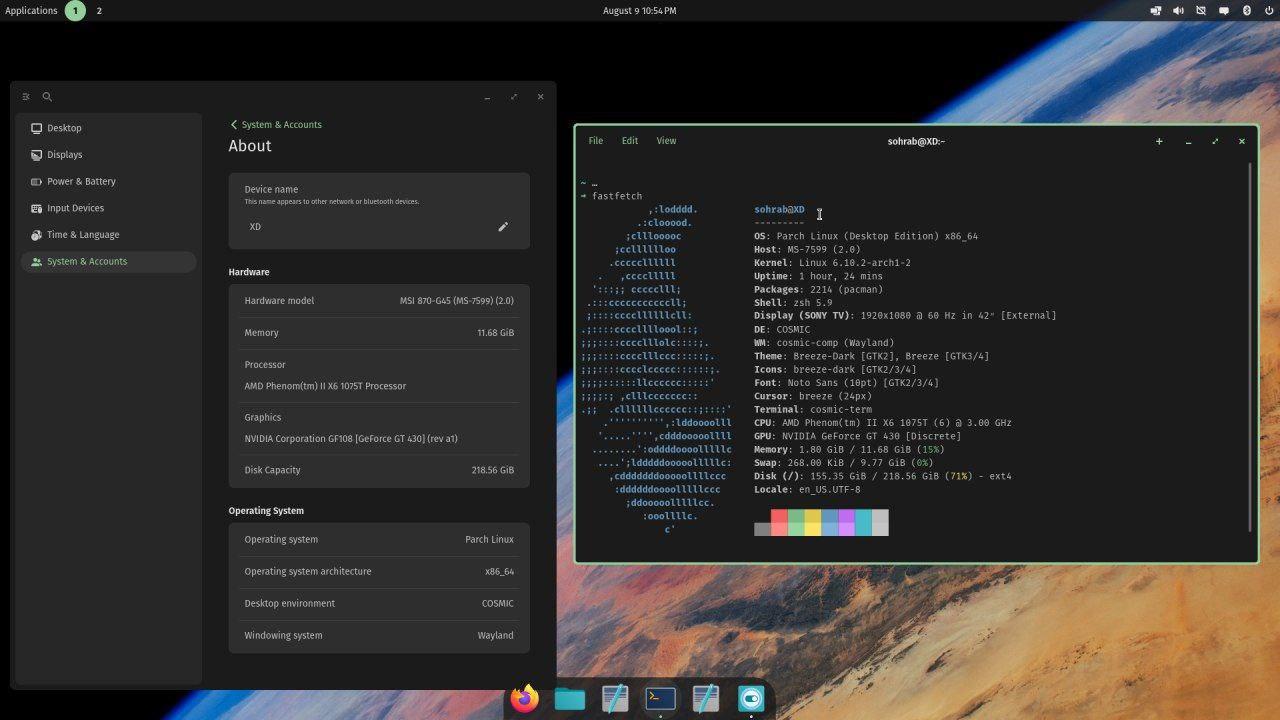Click the NVIDIA GeForce GT 430 graphics text
The height and width of the screenshot is (720, 1280).
tap(351, 439)
